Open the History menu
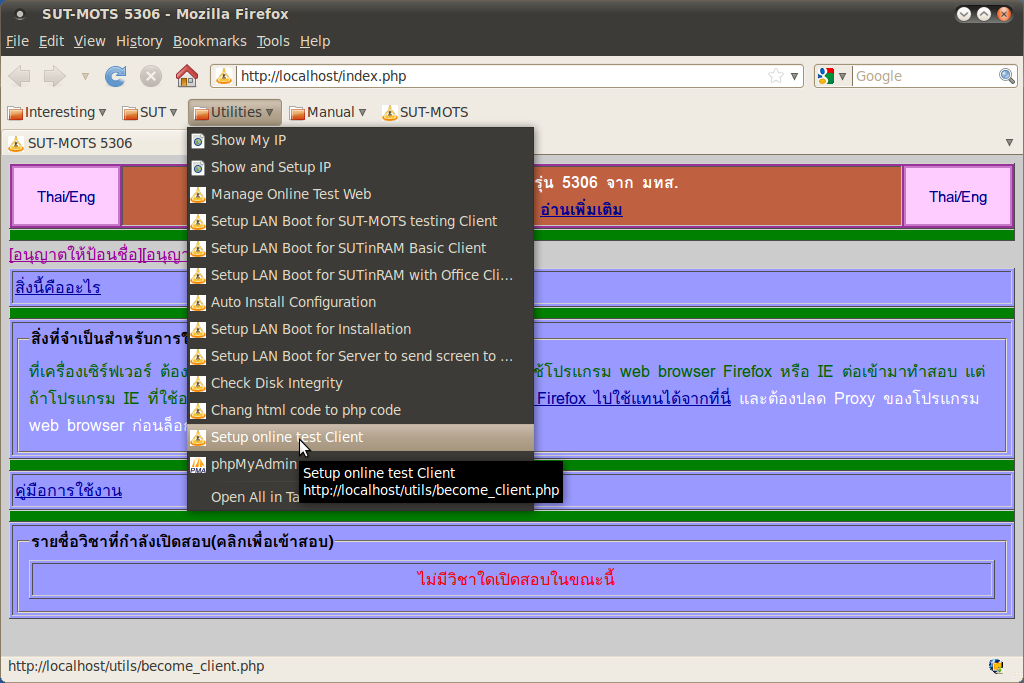The height and width of the screenshot is (683, 1024). coord(139,41)
